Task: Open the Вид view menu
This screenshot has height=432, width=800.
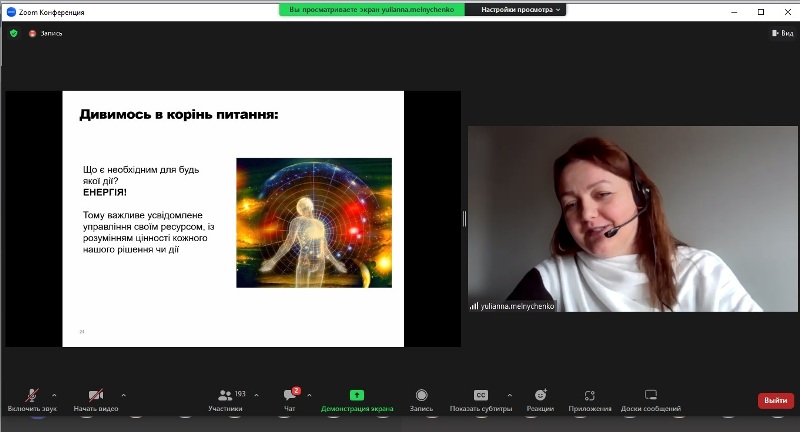Action: tap(781, 33)
